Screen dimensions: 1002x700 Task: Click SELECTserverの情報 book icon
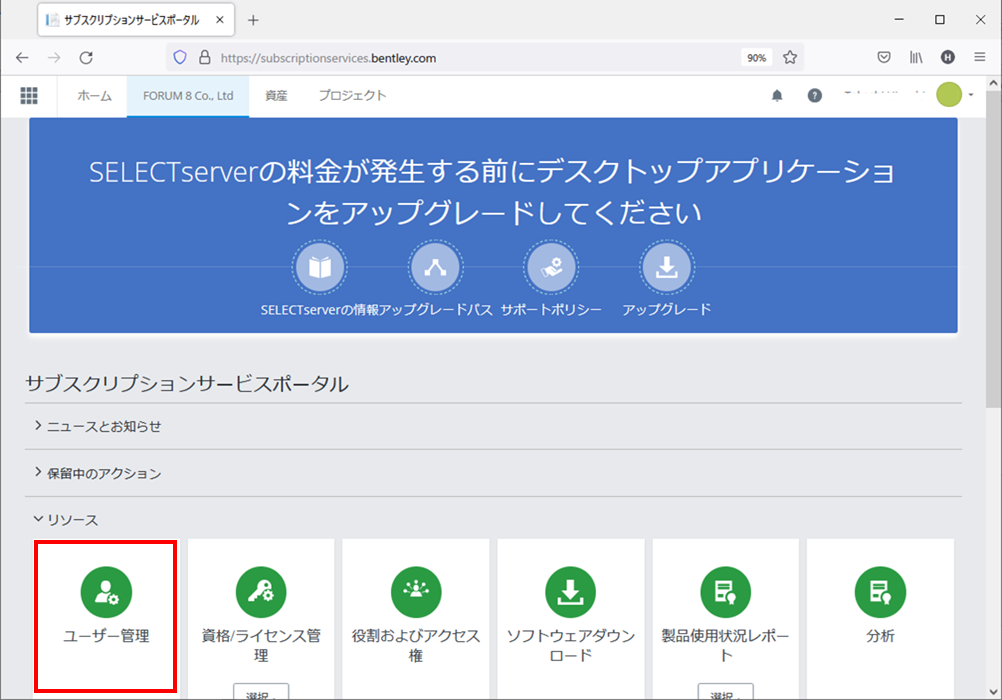click(x=320, y=267)
